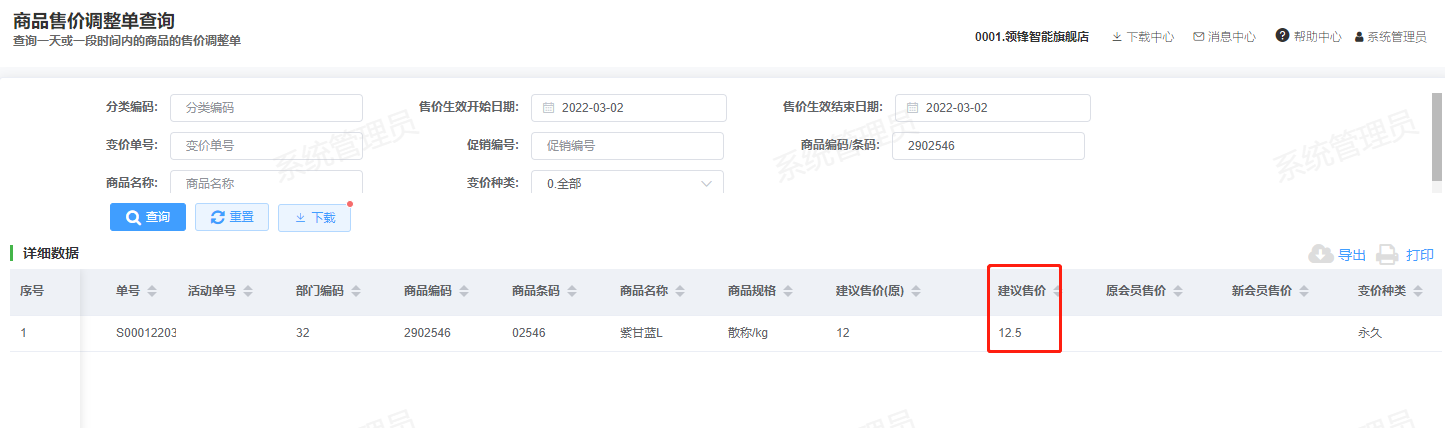Screen dimensions: 1445x428
Task: Focus the 分类编码 input field
Action: click(x=266, y=108)
